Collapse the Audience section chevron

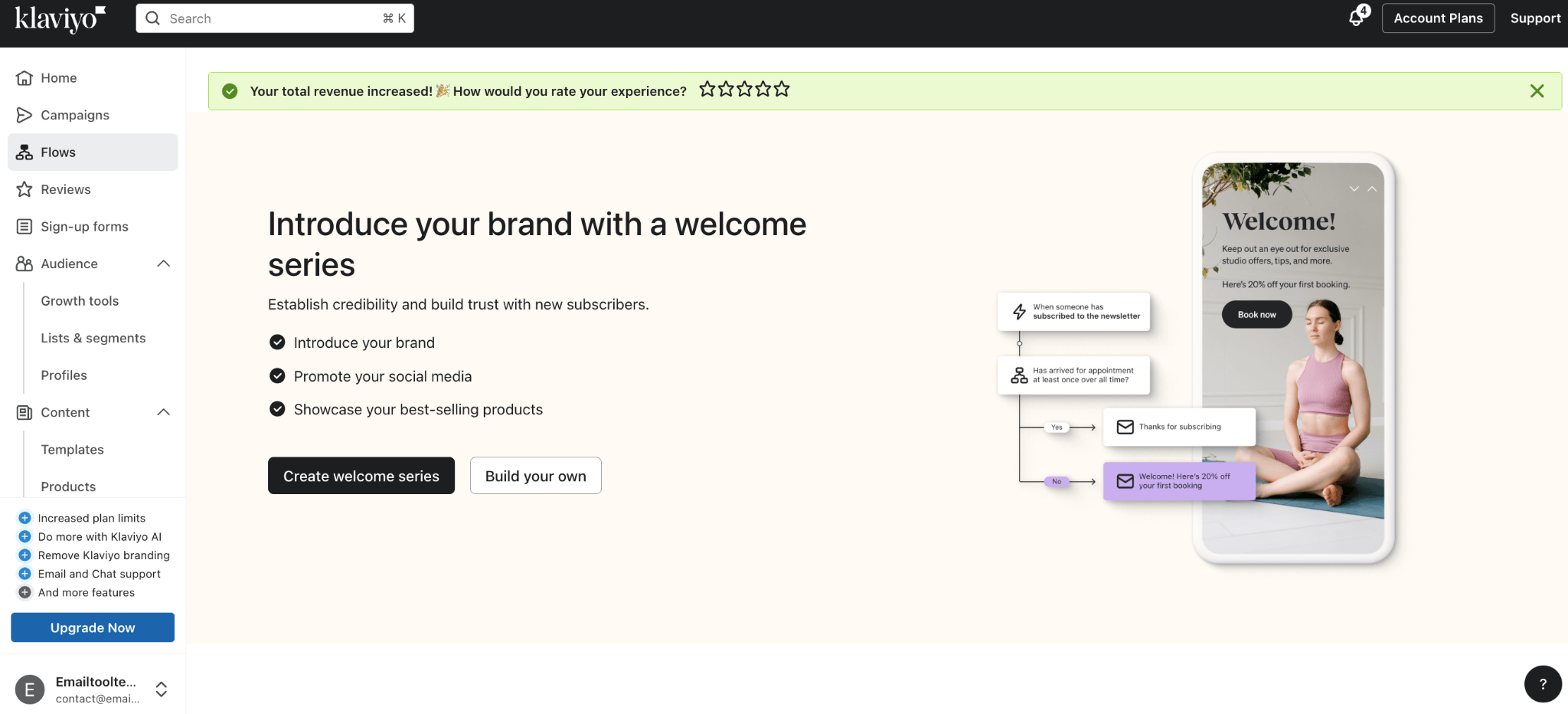(163, 264)
